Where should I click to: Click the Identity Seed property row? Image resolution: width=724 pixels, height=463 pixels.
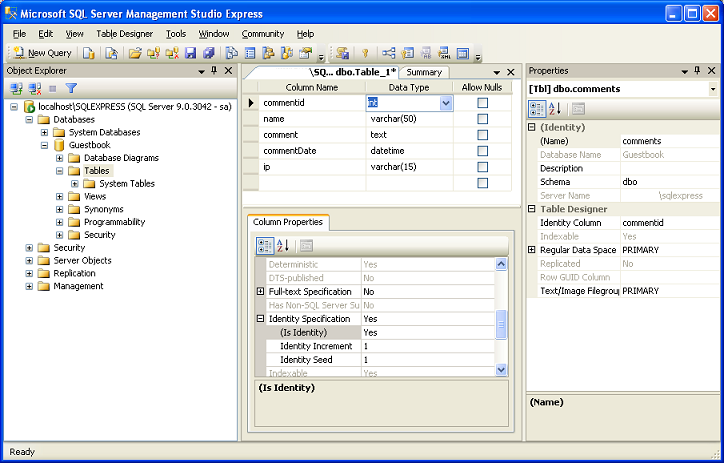[x=380, y=360]
